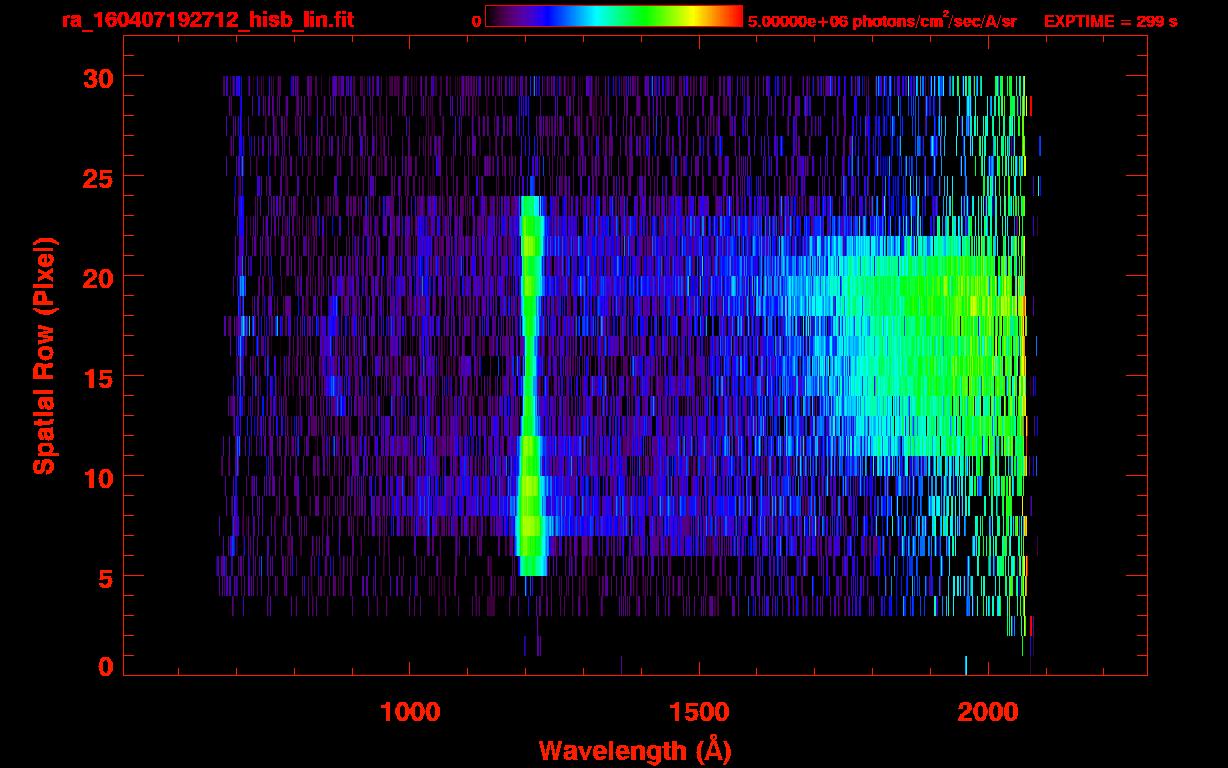1228x768 pixels.
Task: Click the 1000 tick label on wavelength axis
Action: tap(409, 712)
